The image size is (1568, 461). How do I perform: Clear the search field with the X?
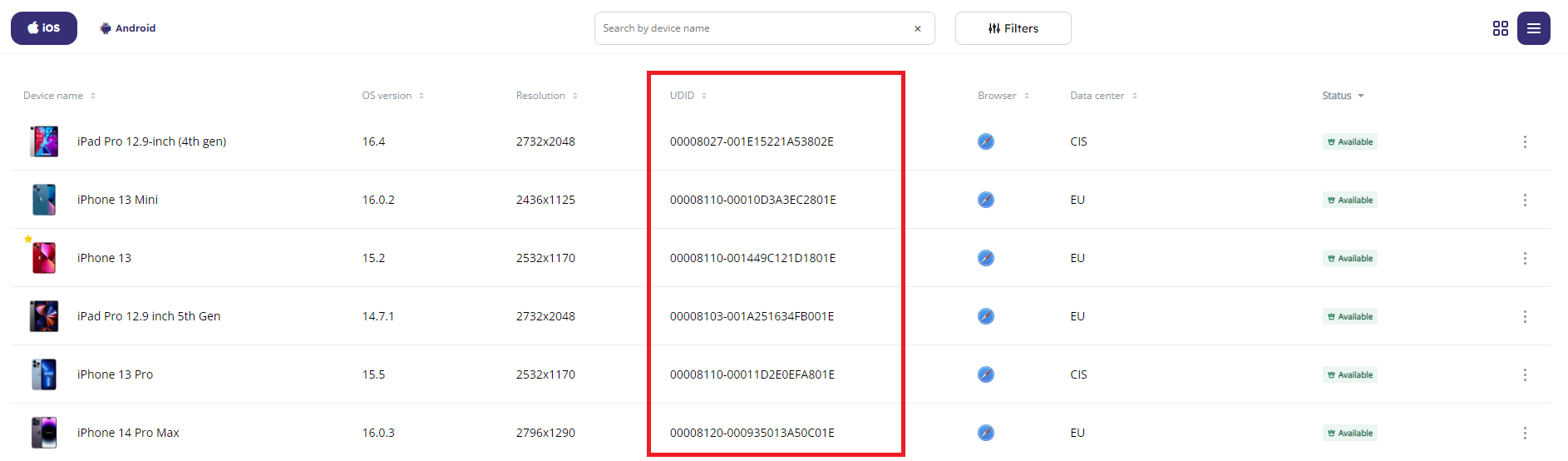918,28
